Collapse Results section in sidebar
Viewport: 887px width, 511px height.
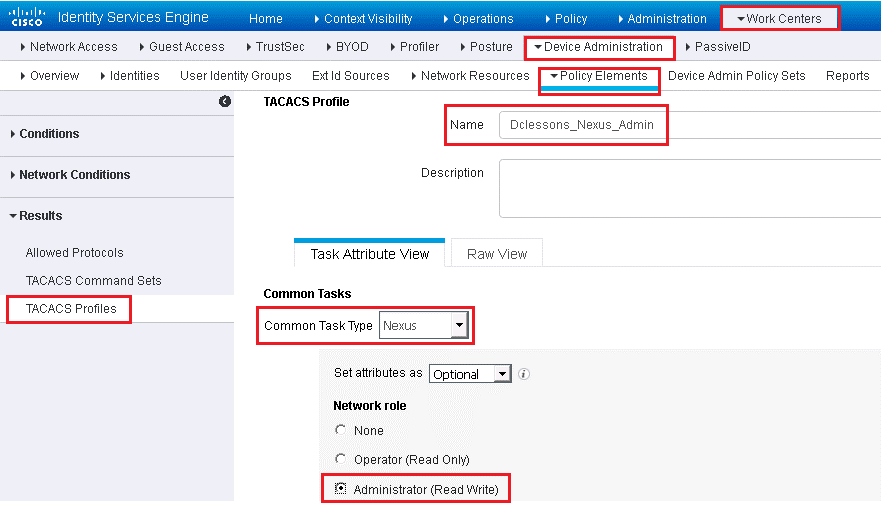36,216
